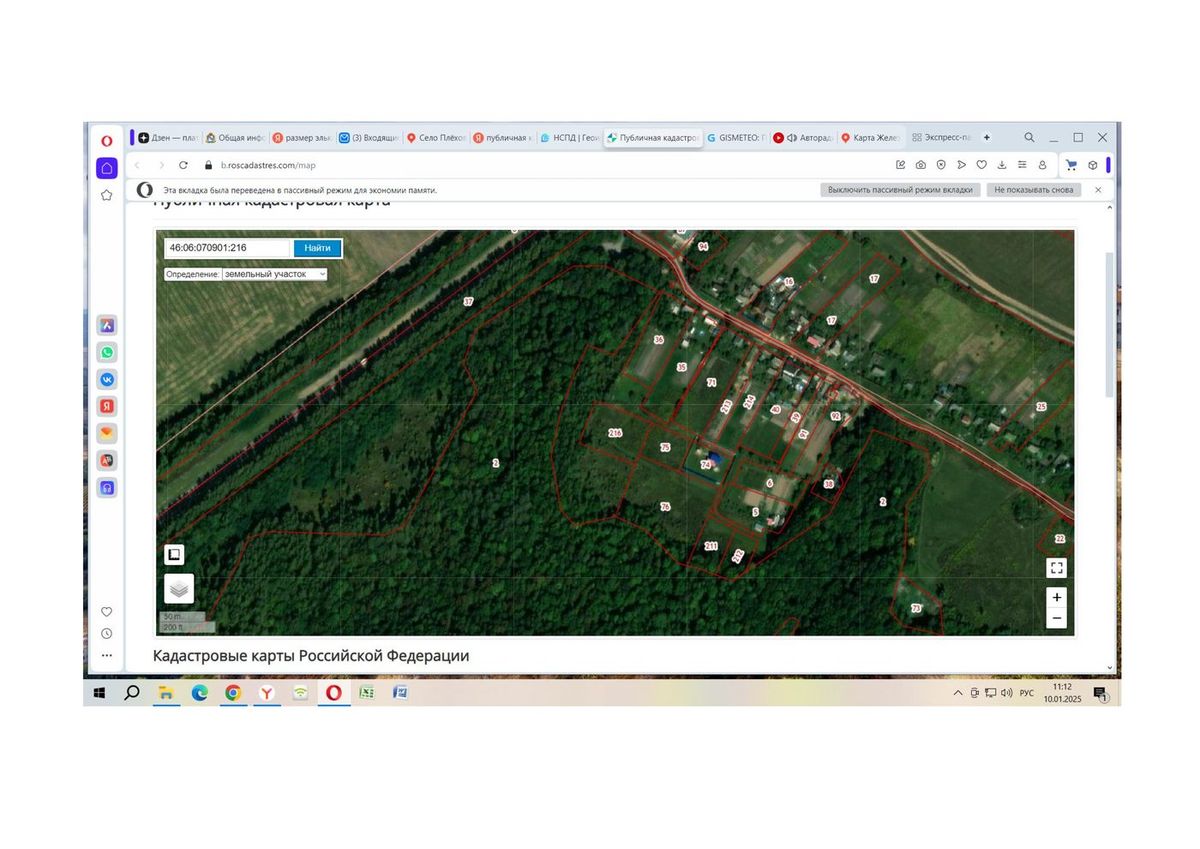
Task: Show hidden system tray icons
Action: coord(958,693)
